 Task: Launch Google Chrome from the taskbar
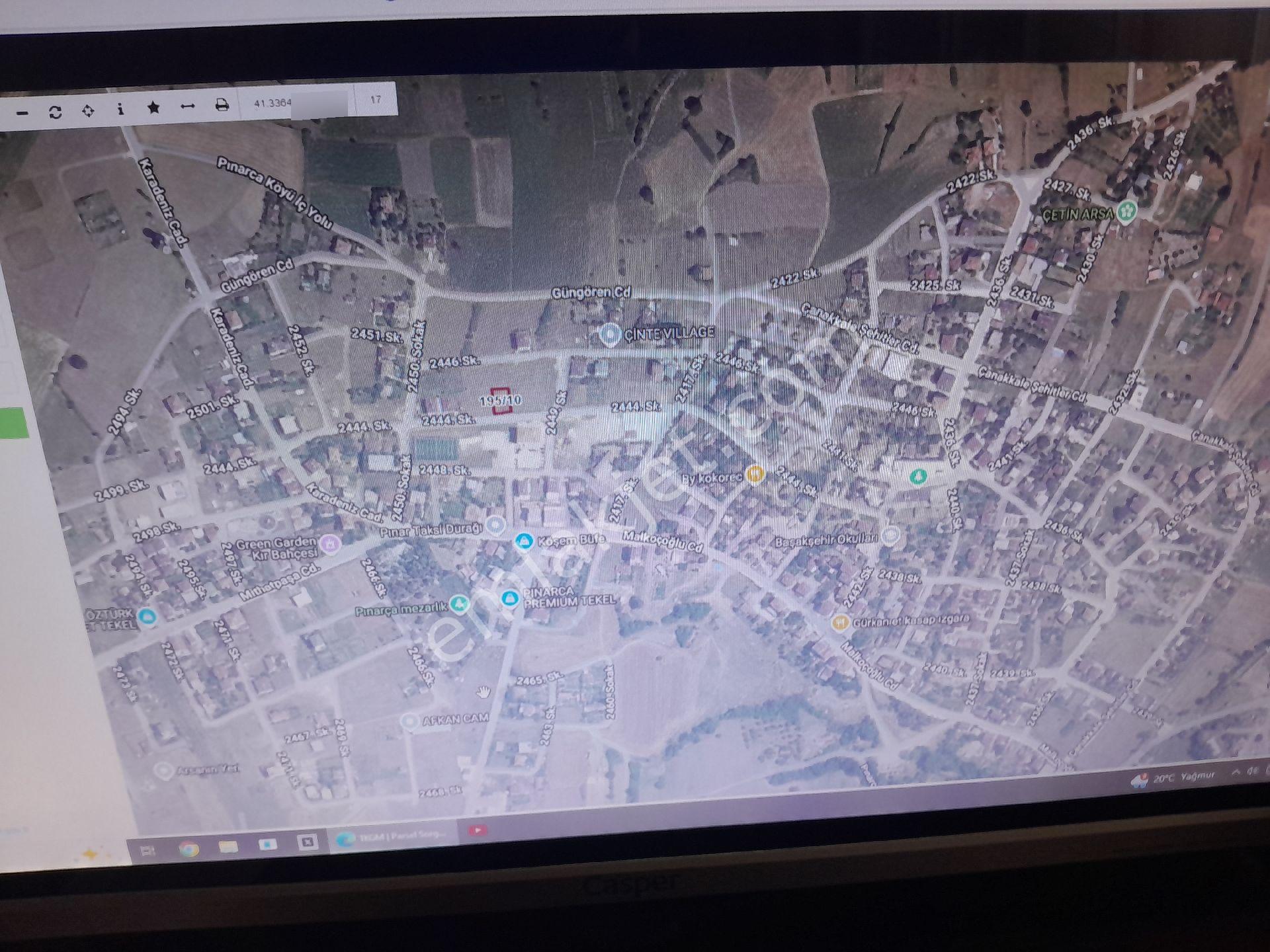(189, 849)
